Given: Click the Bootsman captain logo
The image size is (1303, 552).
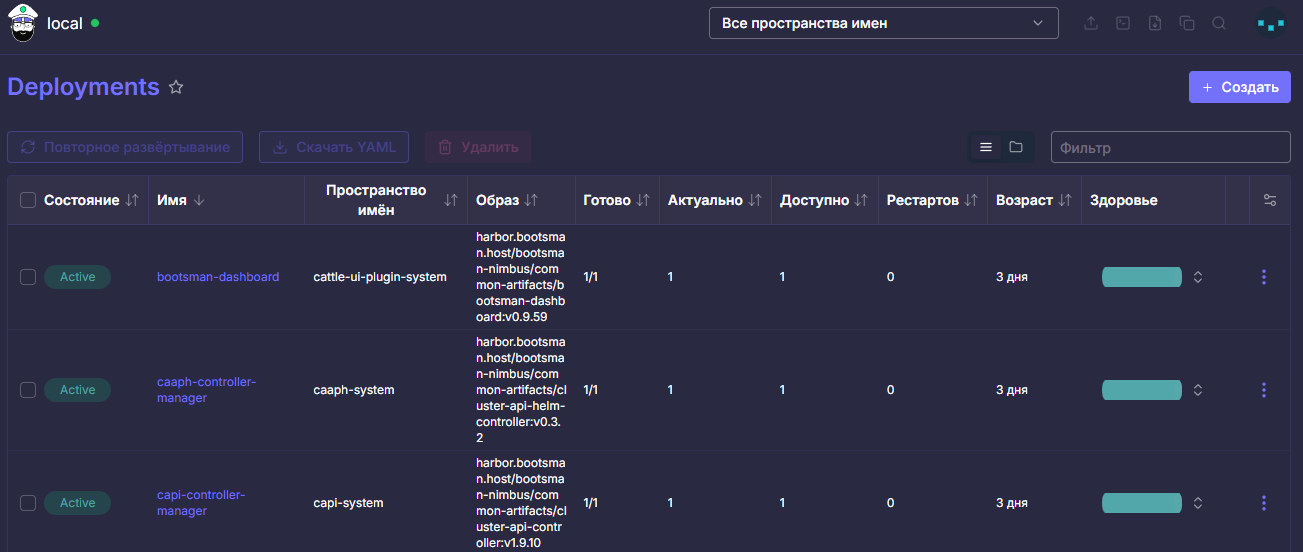Looking at the screenshot, I should 23,22.
